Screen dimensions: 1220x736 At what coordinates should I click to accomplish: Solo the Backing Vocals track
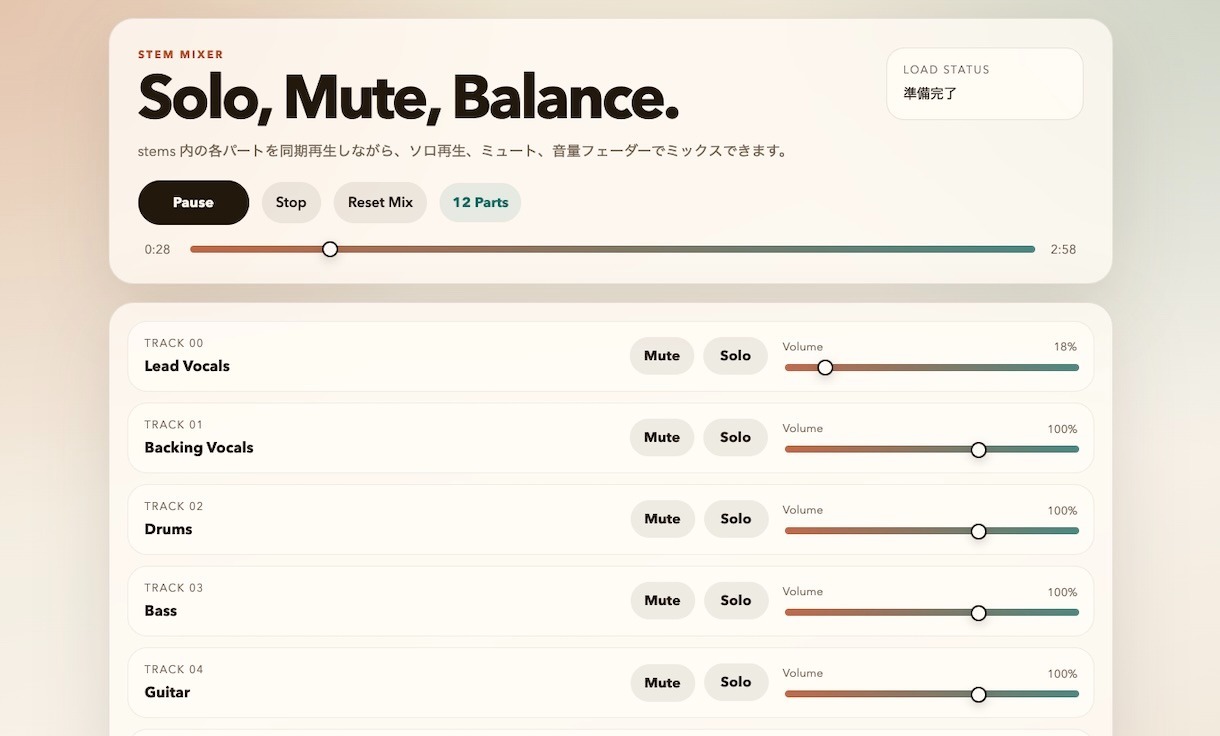pyautogui.click(x=735, y=437)
